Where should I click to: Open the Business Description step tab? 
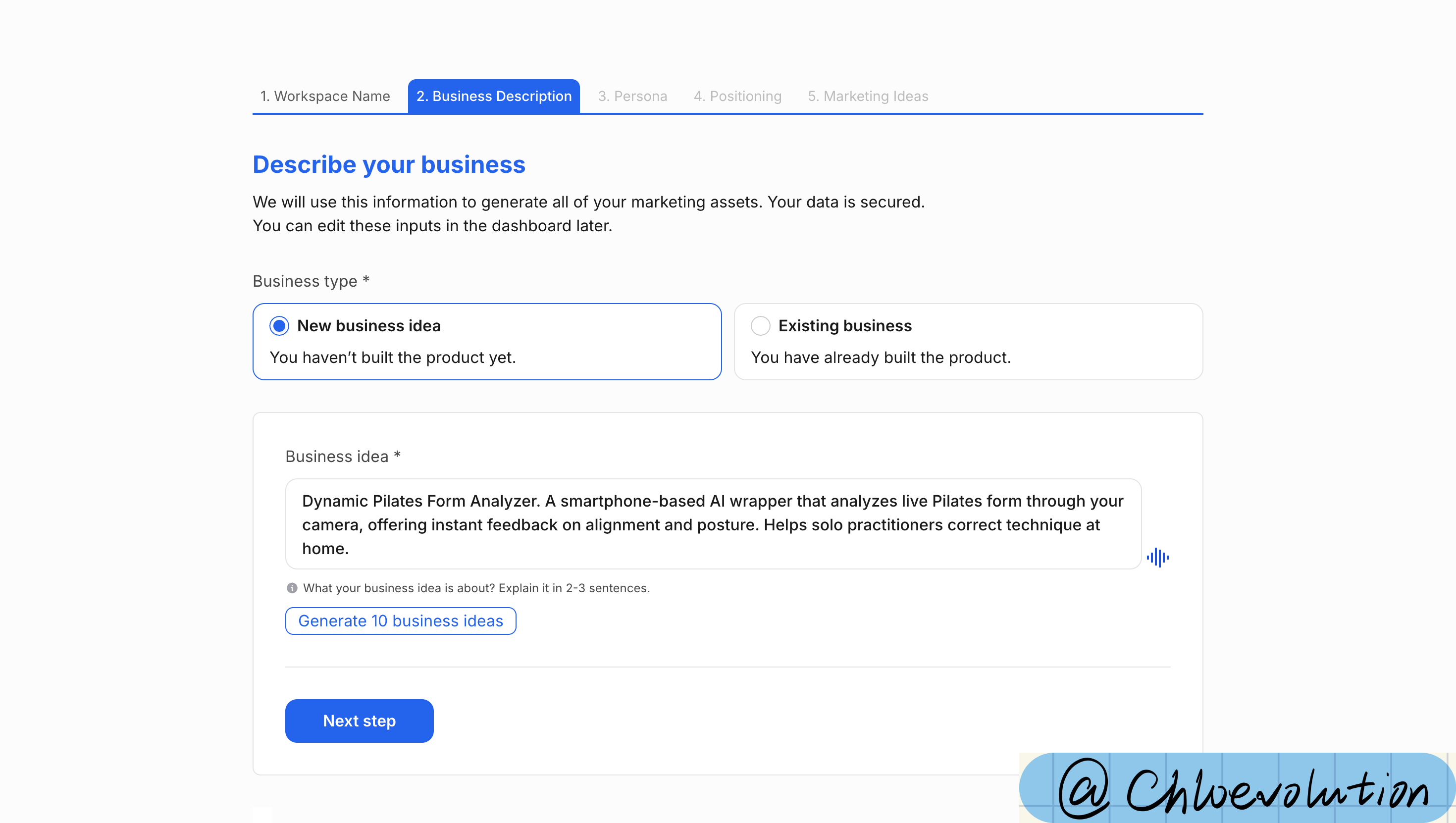coord(494,96)
